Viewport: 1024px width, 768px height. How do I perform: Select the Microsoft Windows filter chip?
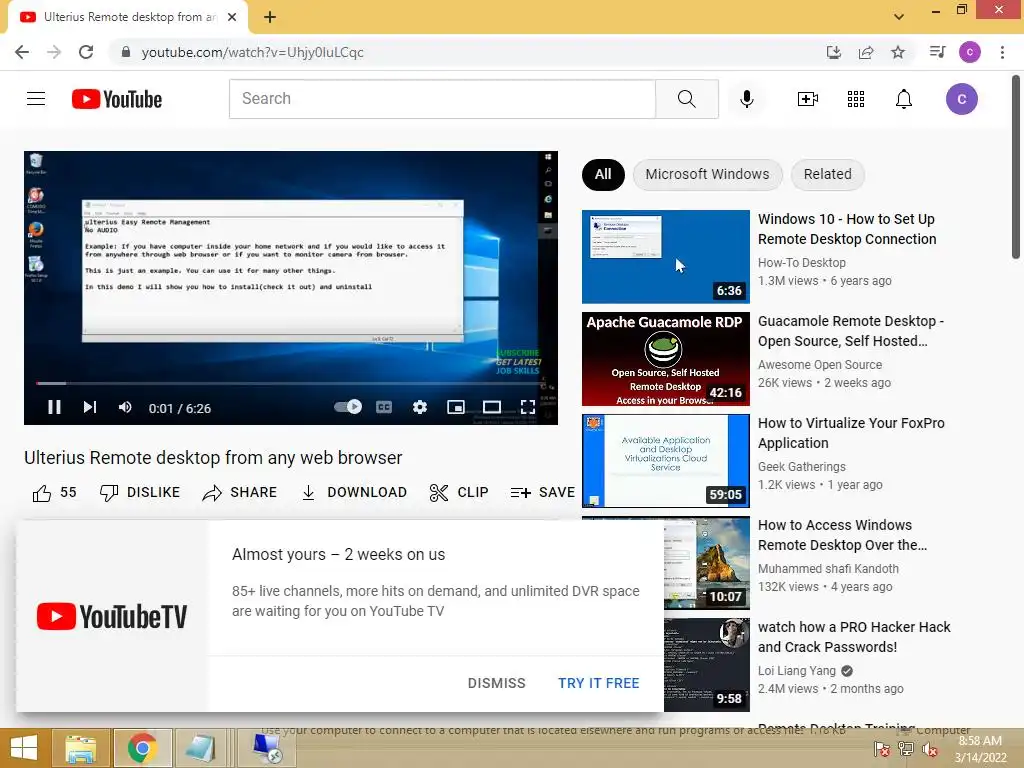tap(707, 174)
